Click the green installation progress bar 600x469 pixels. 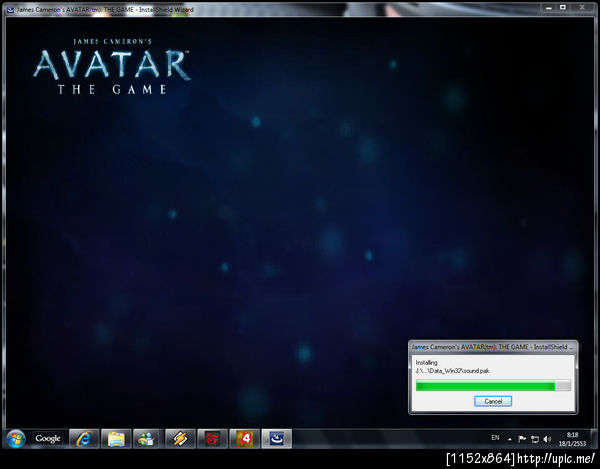pos(493,386)
